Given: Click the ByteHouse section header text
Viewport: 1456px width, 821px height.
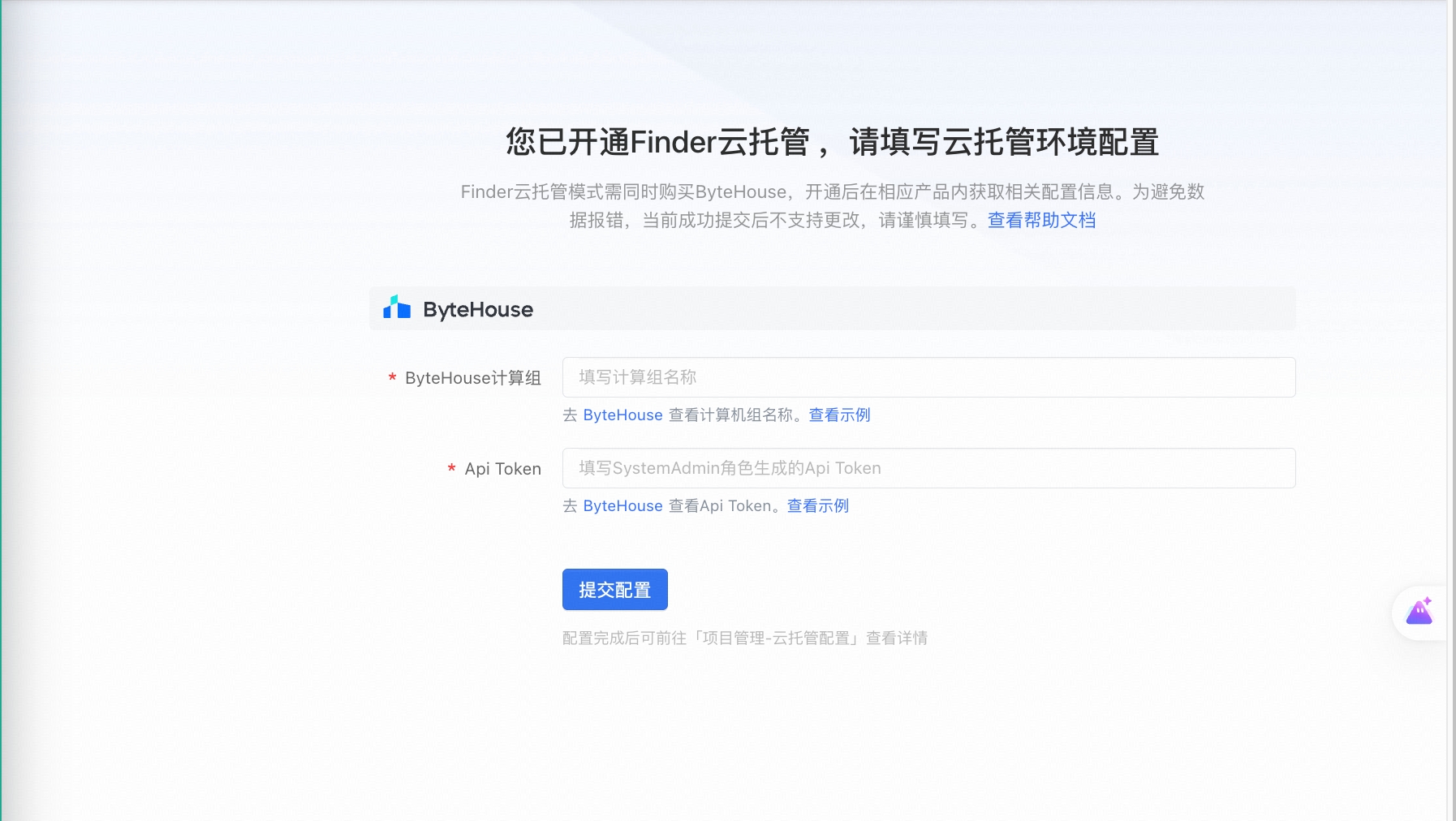Looking at the screenshot, I should pyautogui.click(x=478, y=309).
